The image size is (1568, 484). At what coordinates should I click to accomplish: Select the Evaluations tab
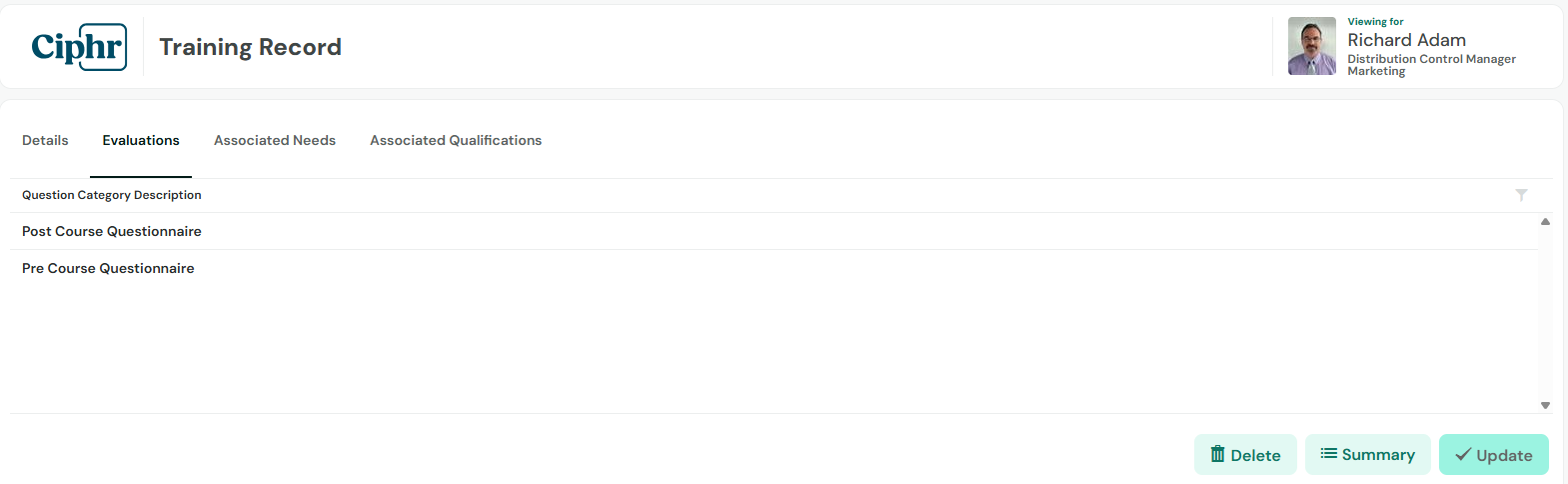(141, 140)
